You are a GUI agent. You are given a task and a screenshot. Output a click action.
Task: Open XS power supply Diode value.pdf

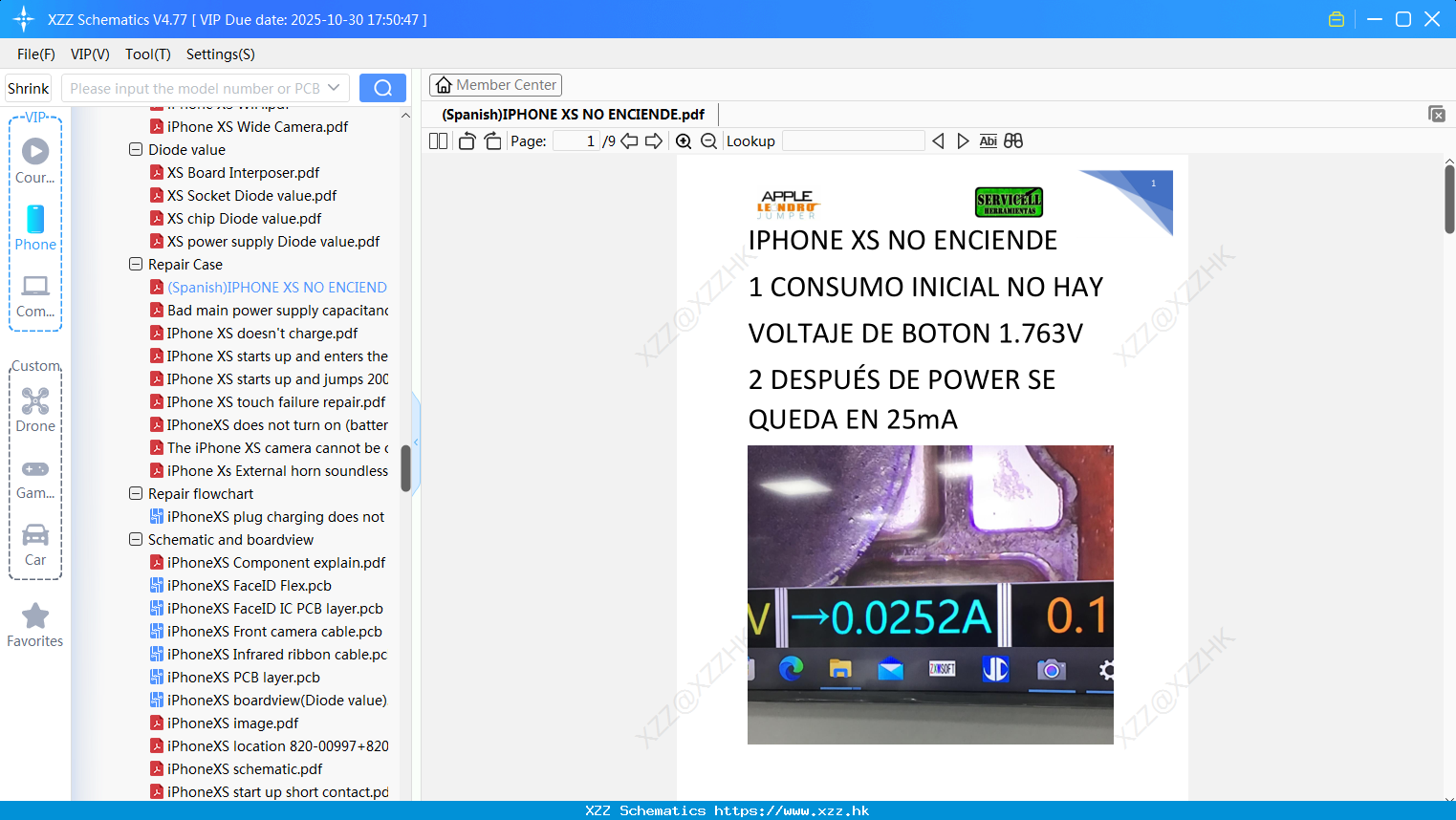click(x=273, y=241)
